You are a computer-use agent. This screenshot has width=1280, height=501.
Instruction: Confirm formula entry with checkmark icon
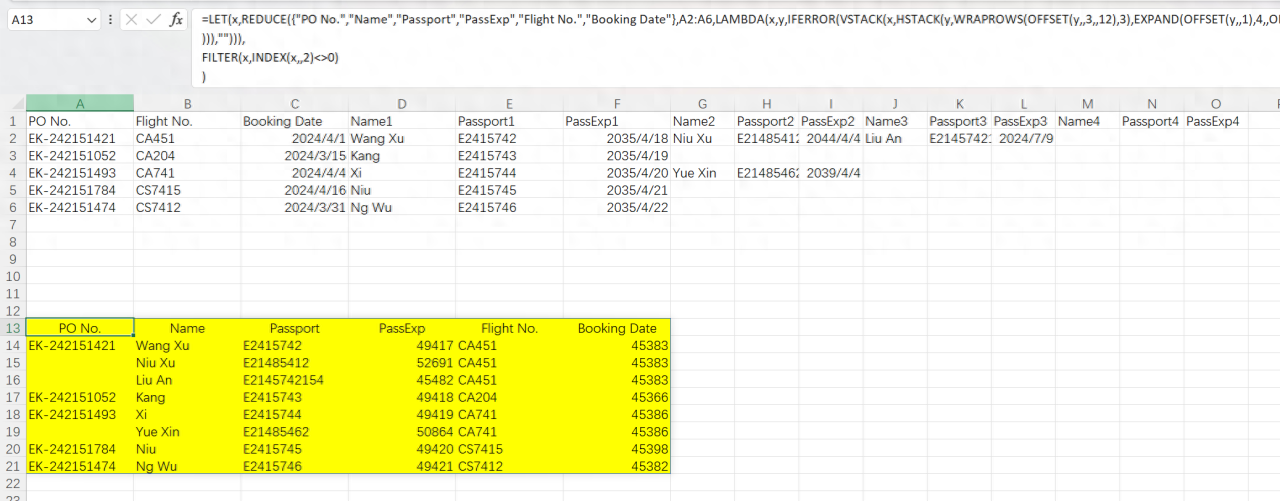click(x=153, y=19)
